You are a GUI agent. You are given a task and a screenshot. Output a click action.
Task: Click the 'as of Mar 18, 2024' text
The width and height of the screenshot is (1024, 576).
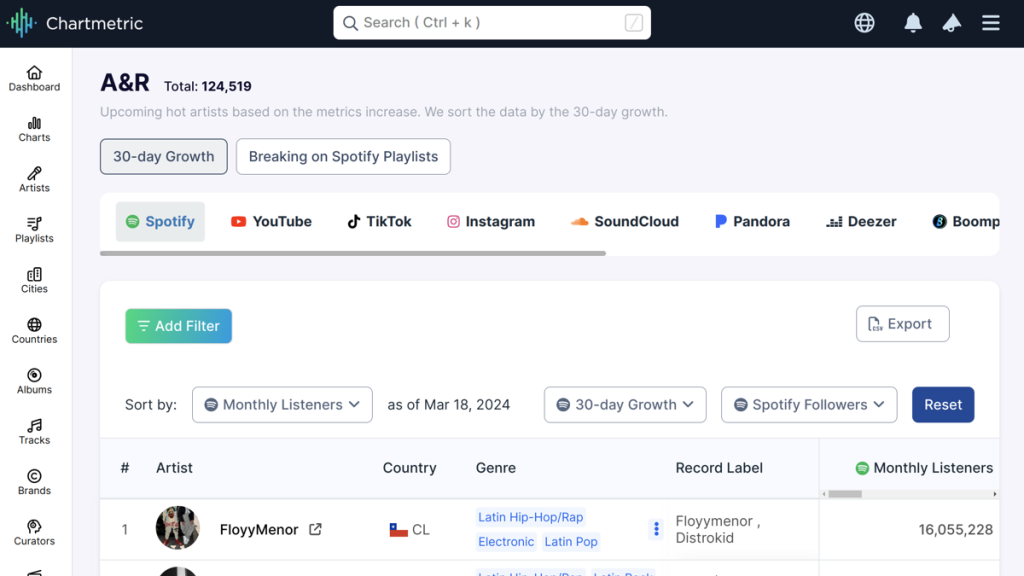449,405
